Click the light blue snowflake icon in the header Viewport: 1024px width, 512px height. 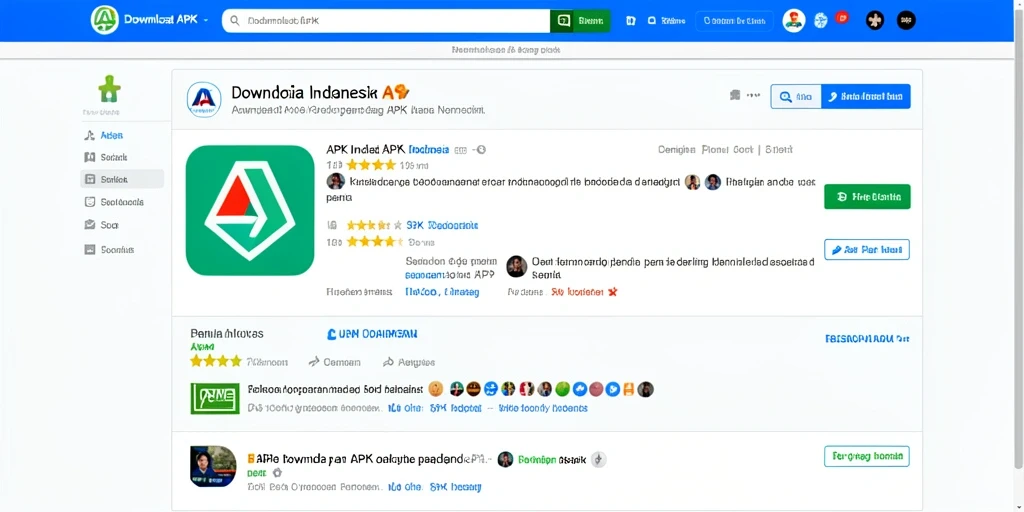(x=821, y=20)
